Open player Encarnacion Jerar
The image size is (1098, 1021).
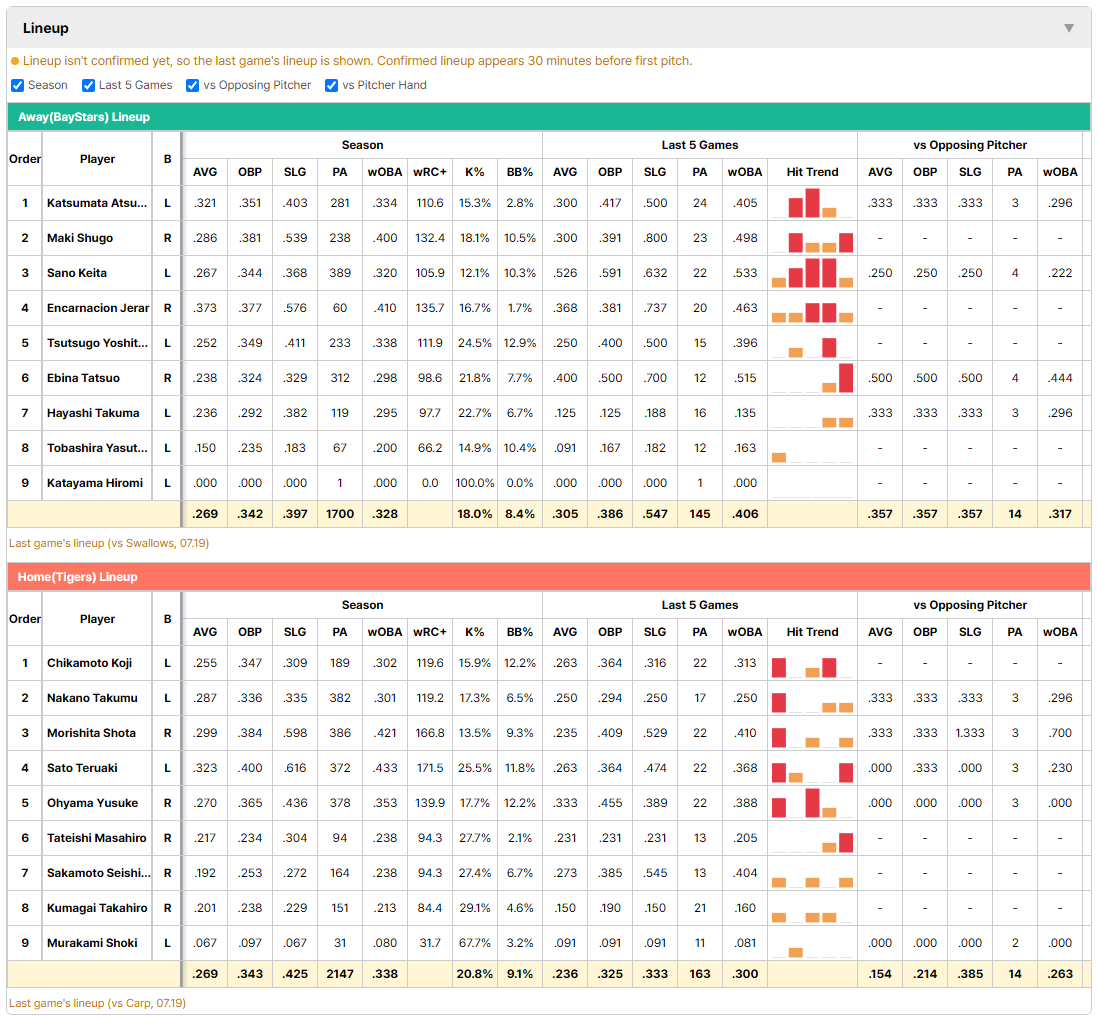97,308
